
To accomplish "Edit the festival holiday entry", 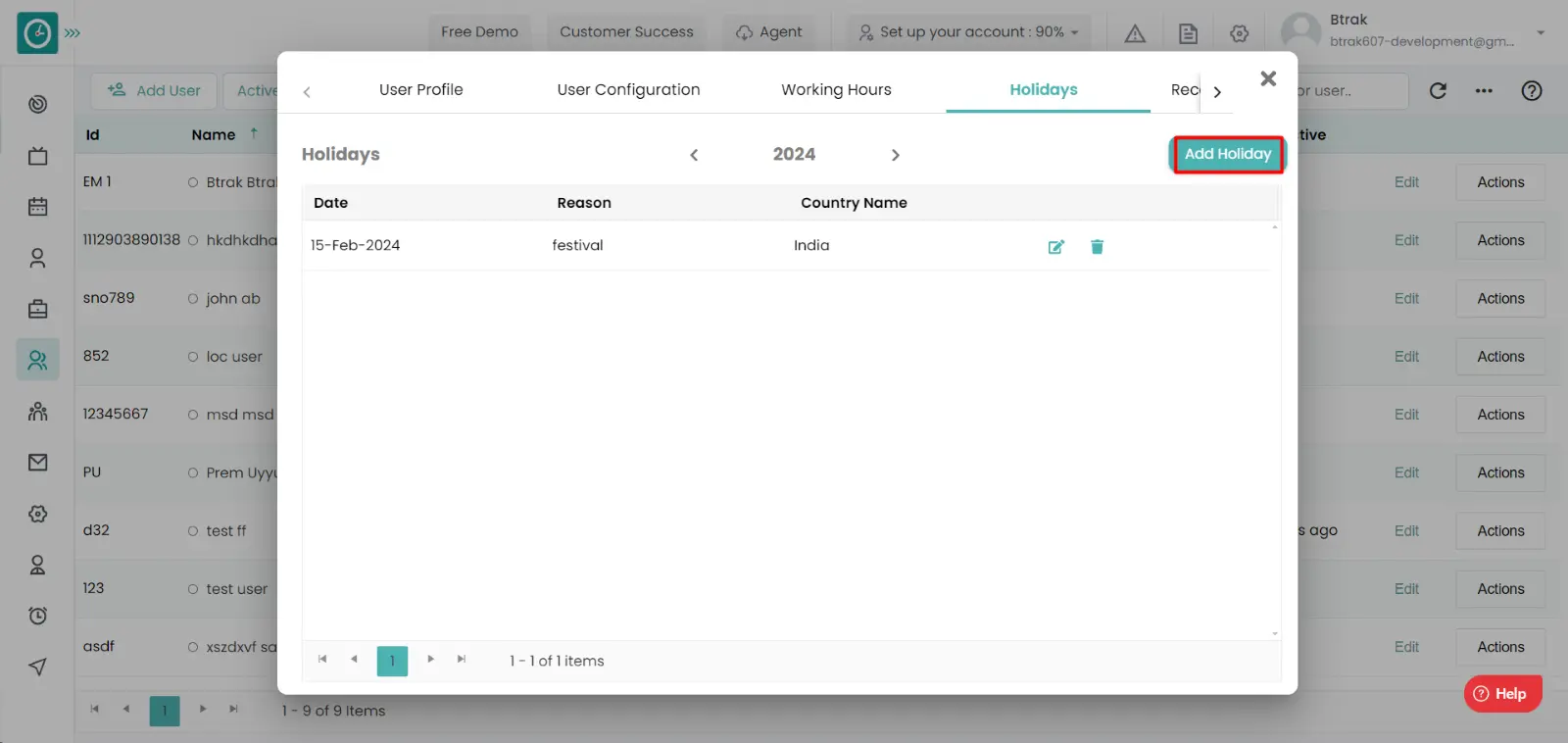I will (1055, 247).
